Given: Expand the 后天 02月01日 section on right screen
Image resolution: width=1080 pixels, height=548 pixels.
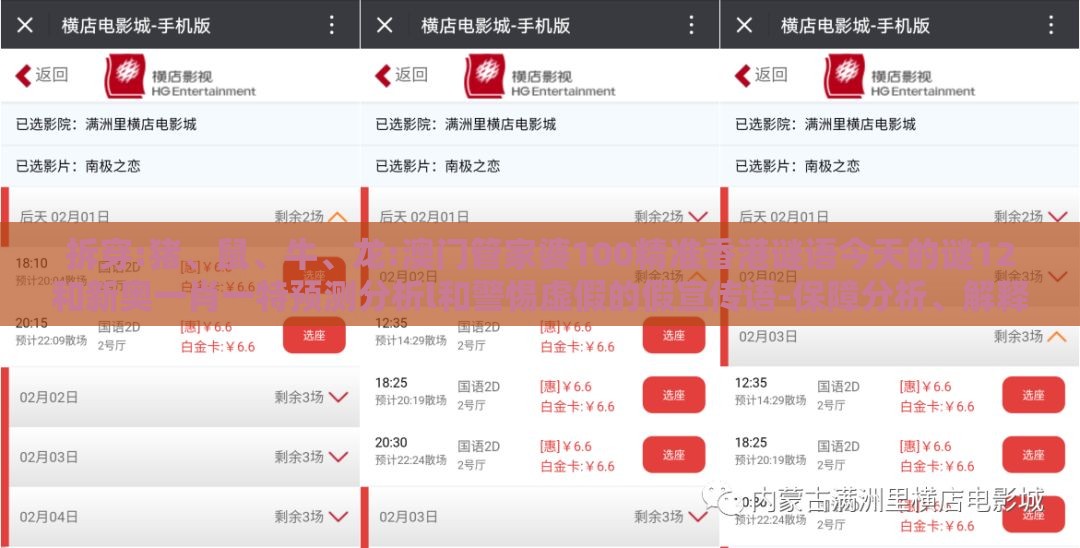Looking at the screenshot, I should 1057,217.
